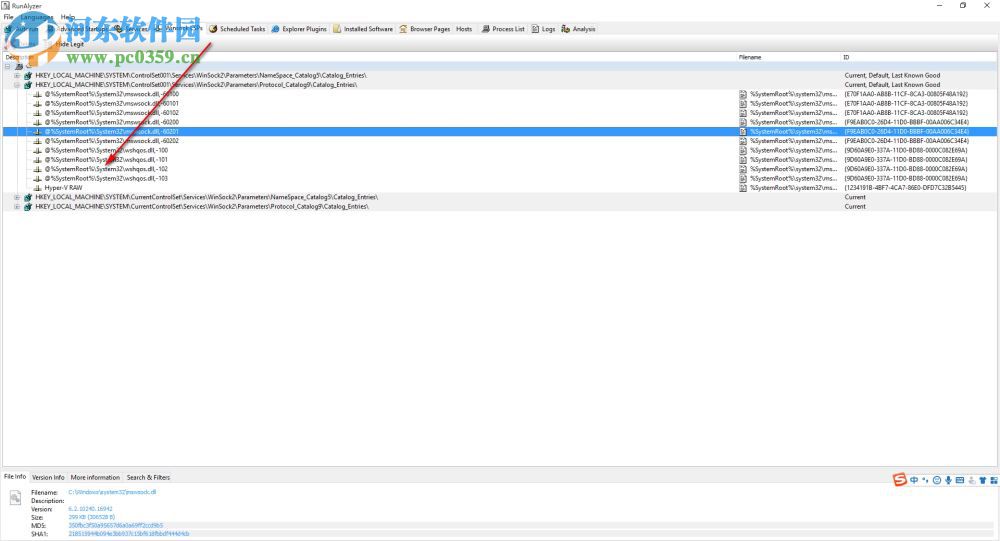Open the Search & Filters tab
Image resolution: width=1000 pixels, height=541 pixels.
tap(148, 477)
